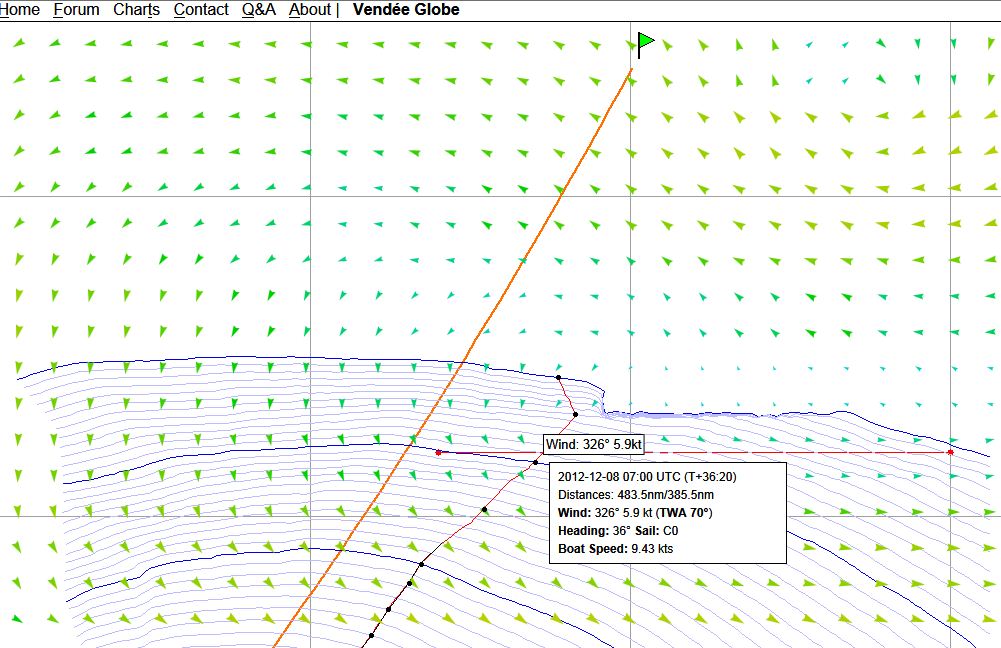The width and height of the screenshot is (1001, 648).
Task: Click the second black route dot from the top
Action: pos(575,414)
